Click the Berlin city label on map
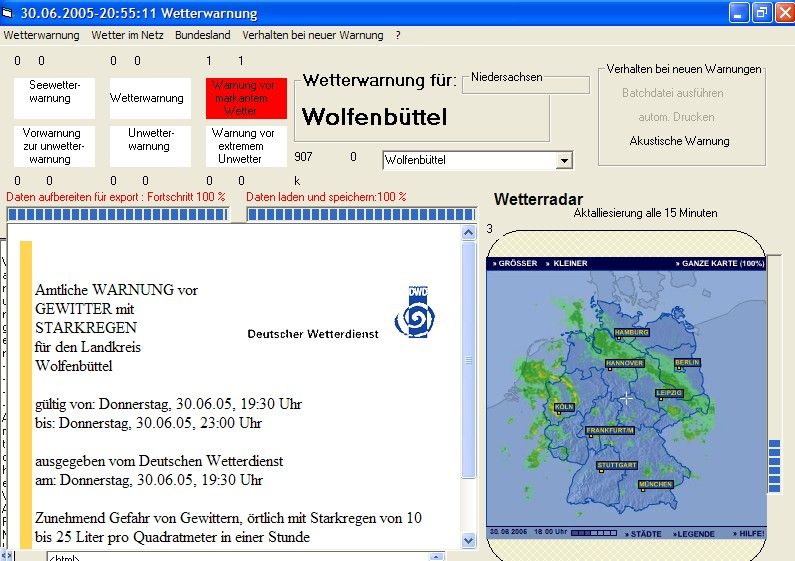The width and height of the screenshot is (795, 561). (687, 363)
